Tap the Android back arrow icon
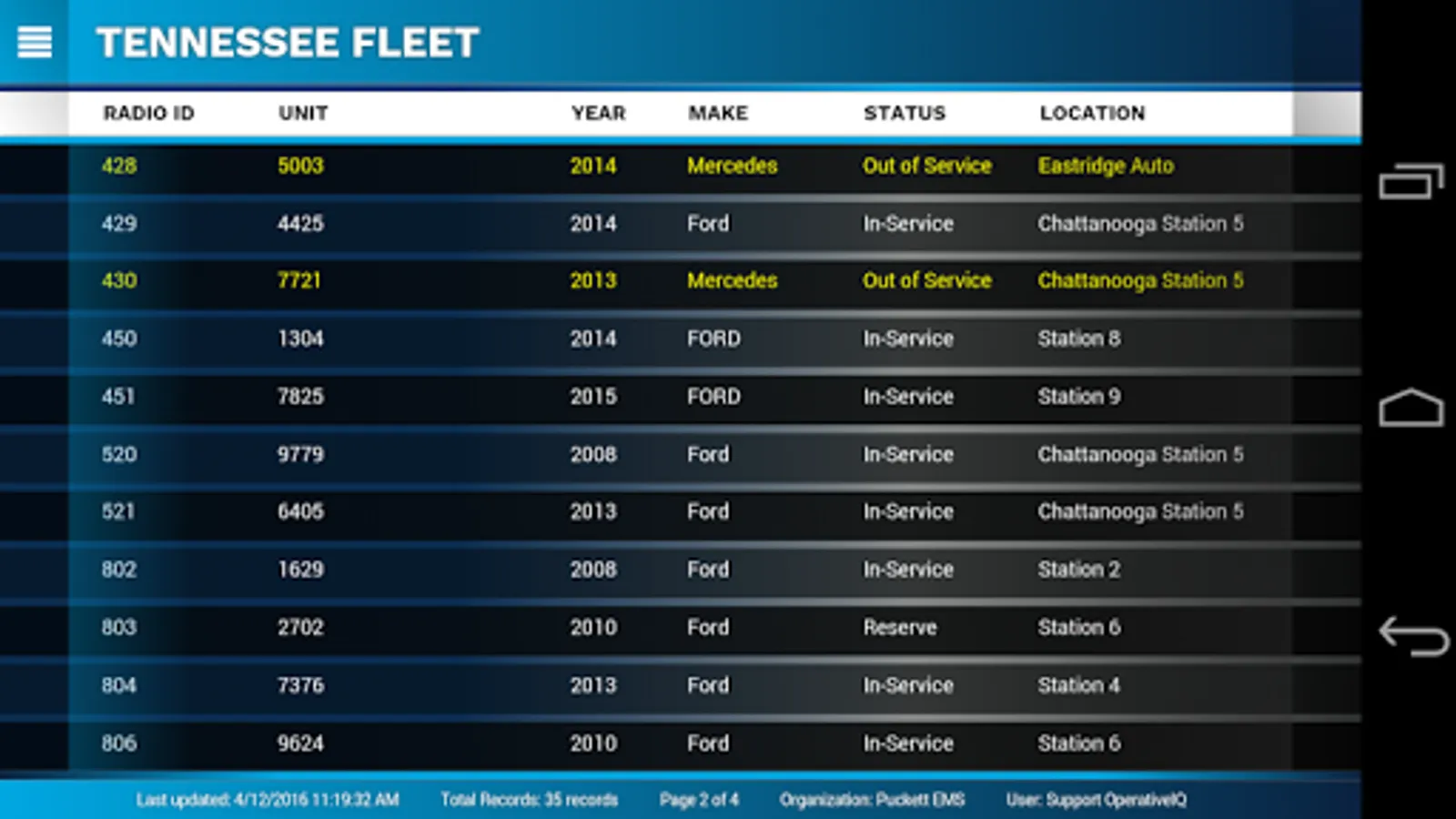This screenshot has width=1456, height=819. click(1412, 636)
